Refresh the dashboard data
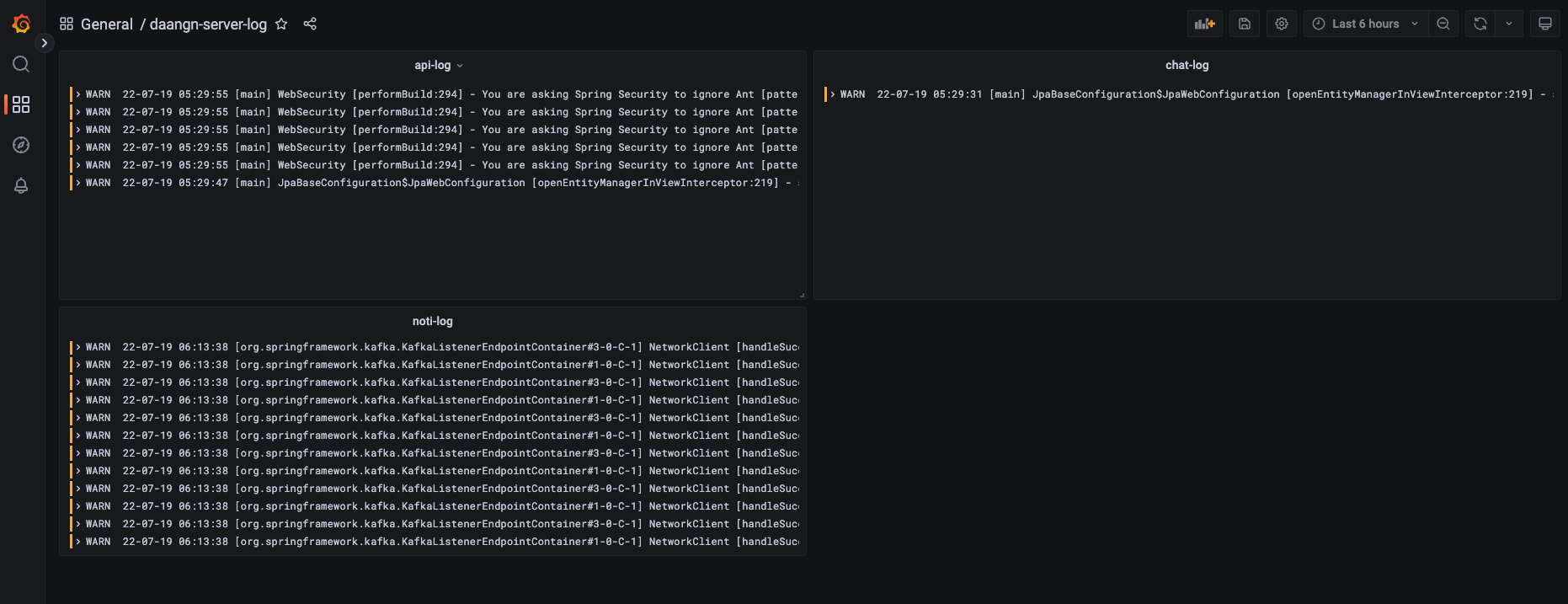Image resolution: width=1568 pixels, height=604 pixels. [1480, 24]
